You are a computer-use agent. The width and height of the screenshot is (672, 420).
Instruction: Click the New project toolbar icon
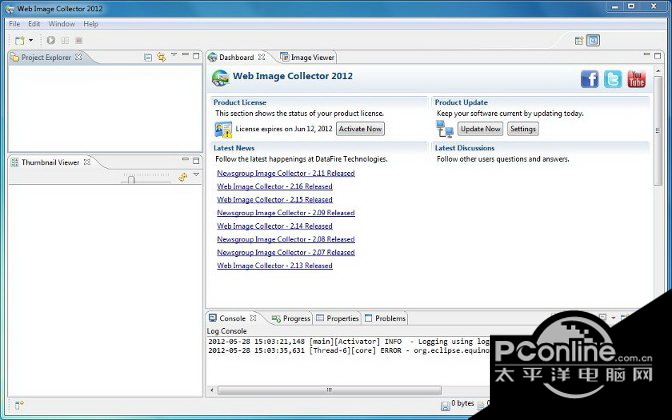click(x=20, y=40)
